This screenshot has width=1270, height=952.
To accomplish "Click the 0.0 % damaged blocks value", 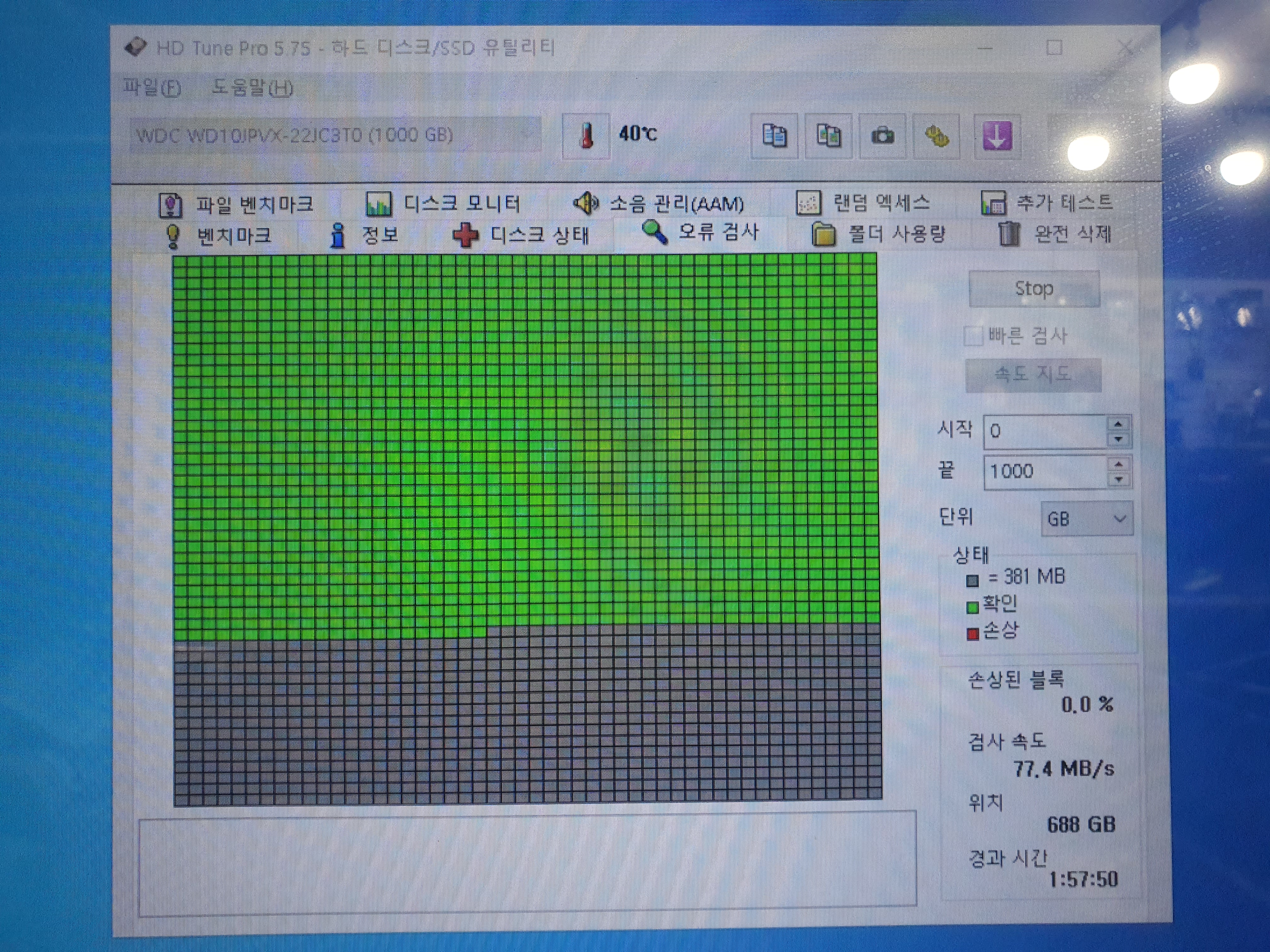I will tap(1087, 705).
